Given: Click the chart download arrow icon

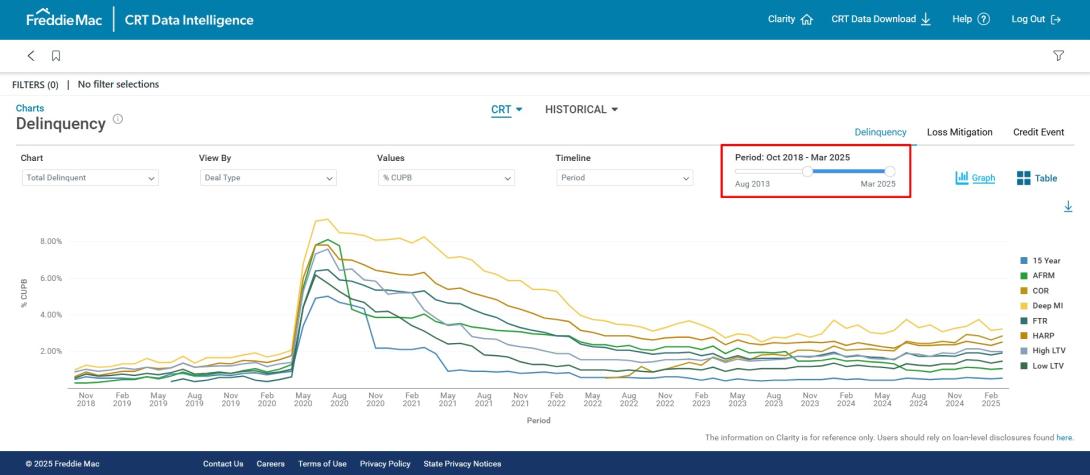Looking at the screenshot, I should [1067, 206].
